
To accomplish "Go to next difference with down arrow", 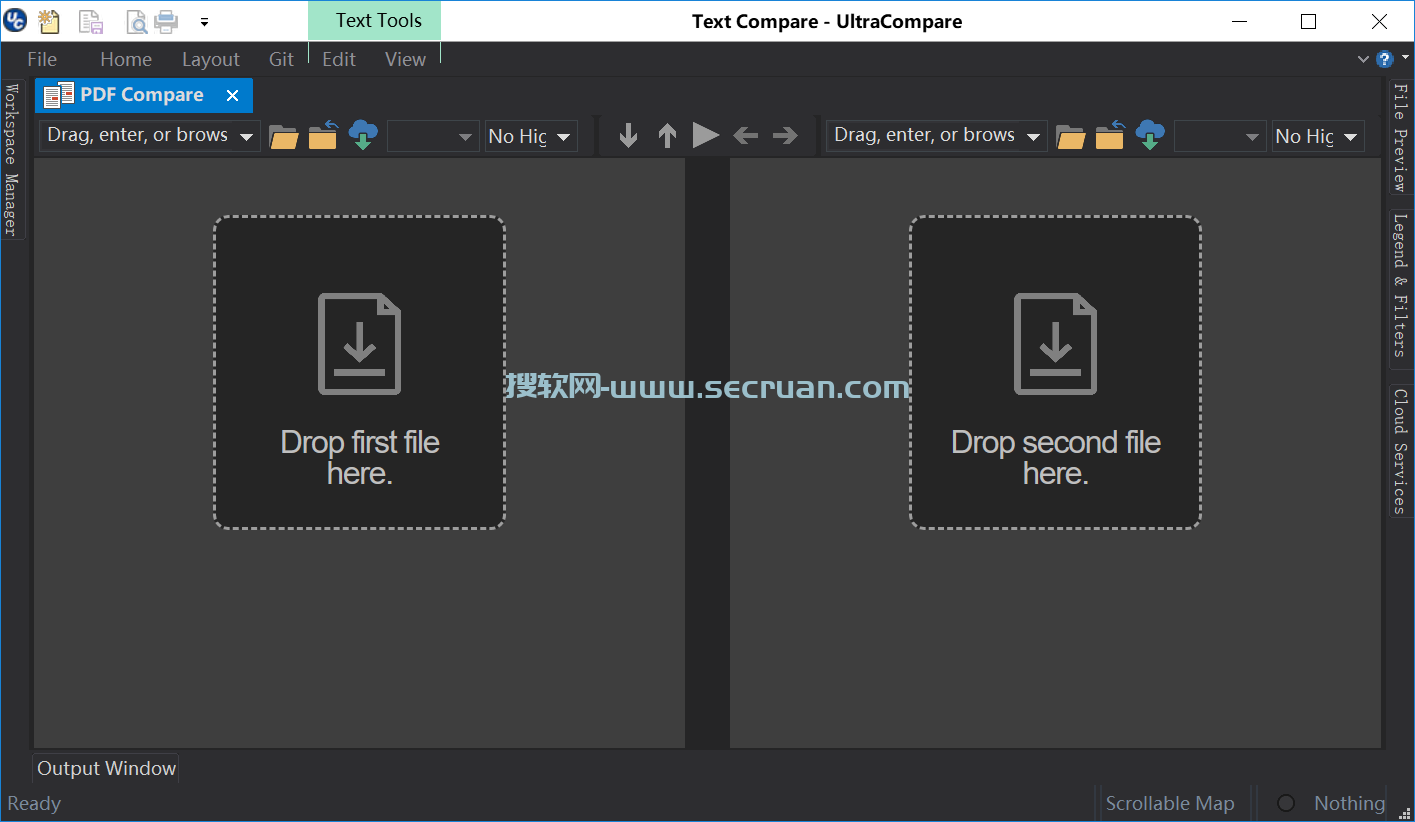I will [x=628, y=135].
